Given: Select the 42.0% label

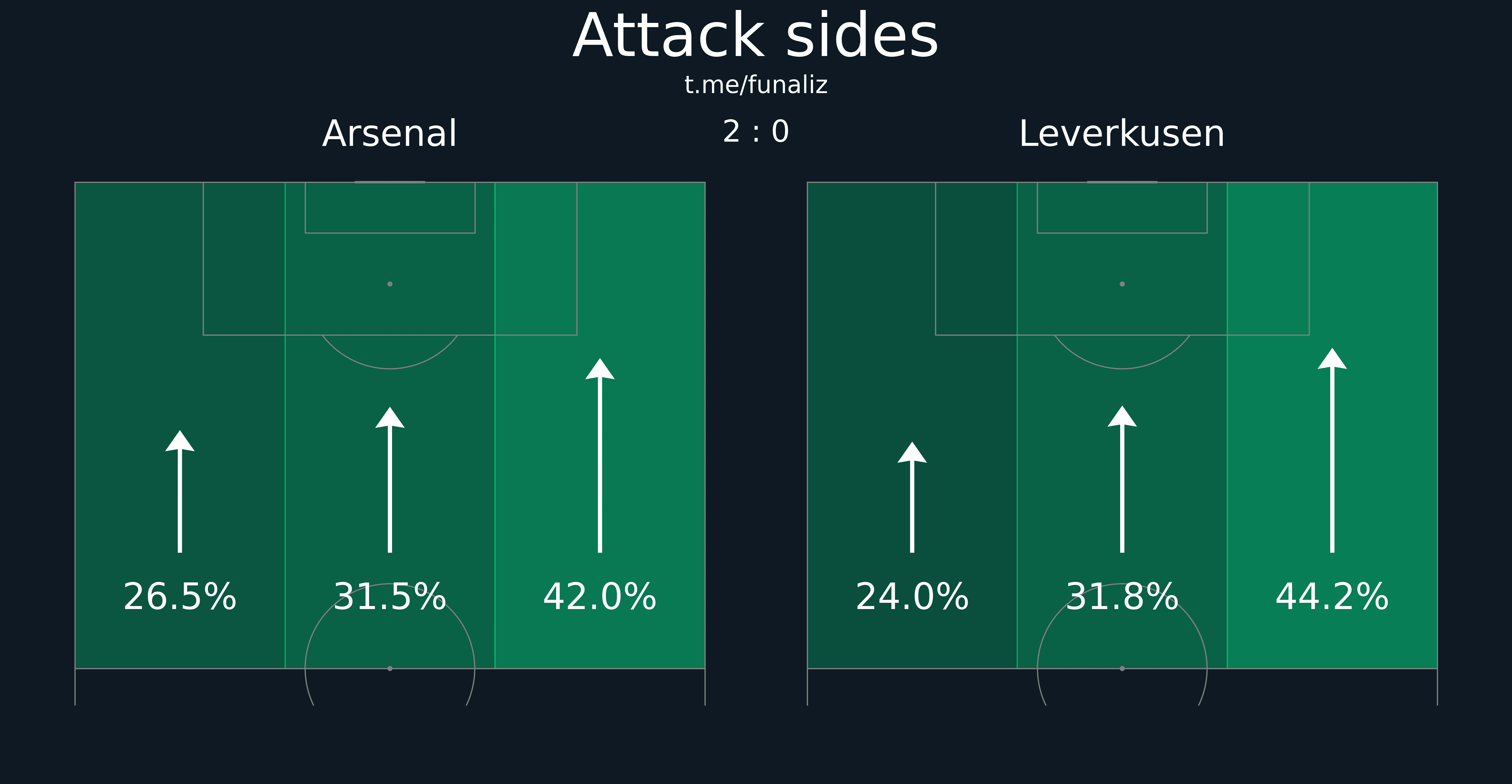Looking at the screenshot, I should pos(600,597).
